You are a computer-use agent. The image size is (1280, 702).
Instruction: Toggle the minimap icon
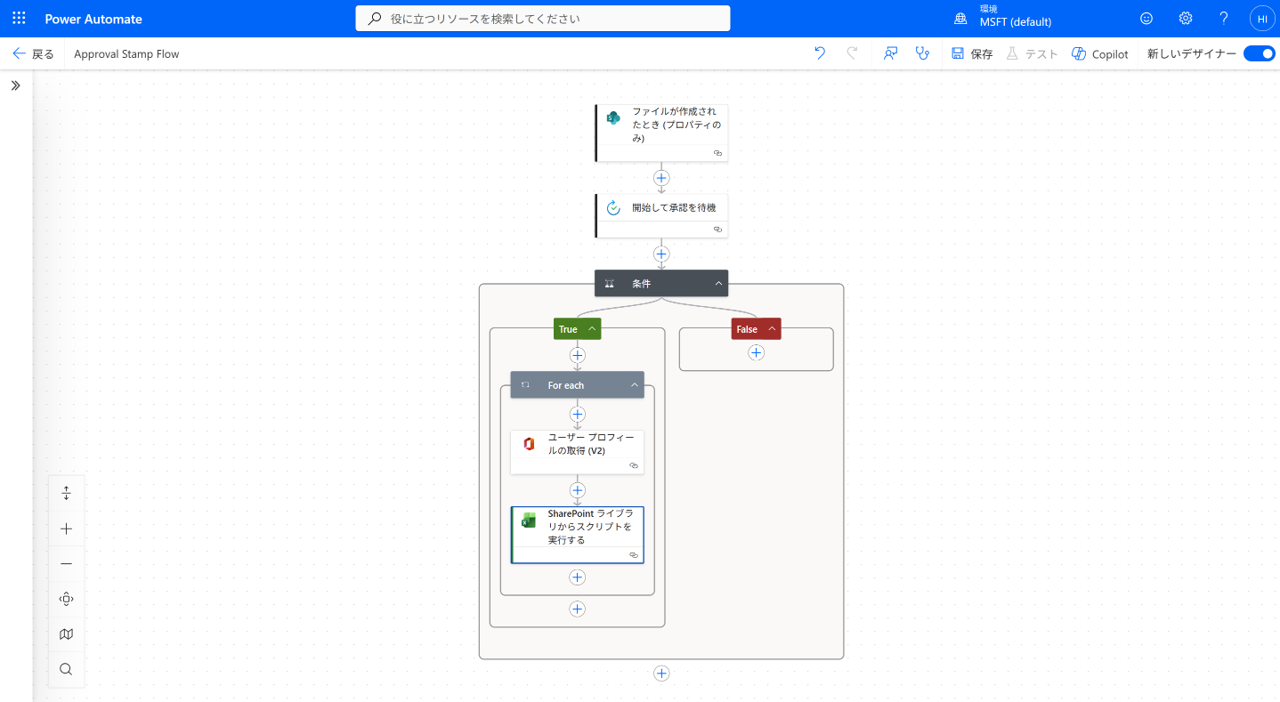pos(66,634)
